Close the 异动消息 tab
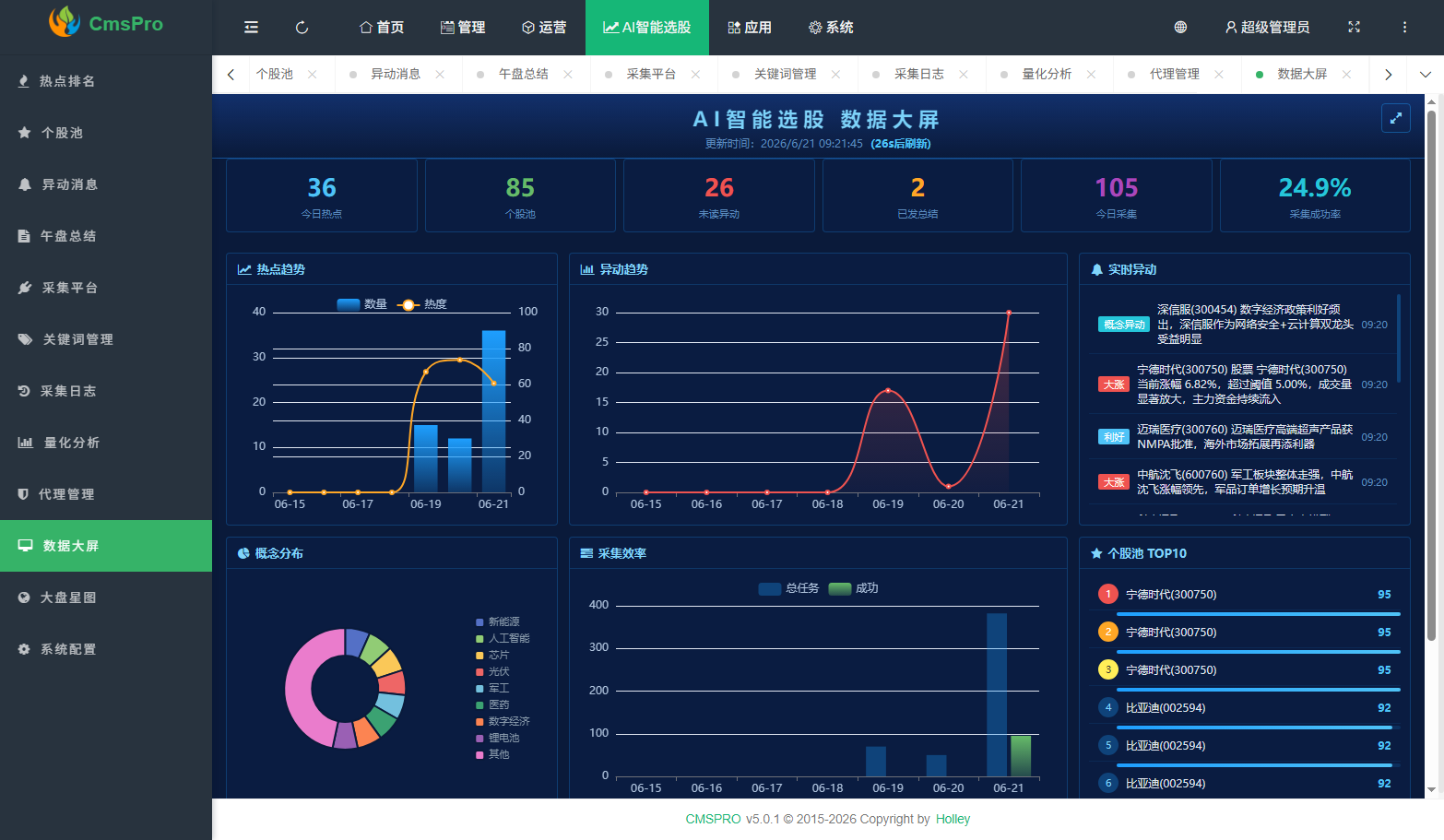Screen dimensions: 1444x840 pyautogui.click(x=440, y=75)
